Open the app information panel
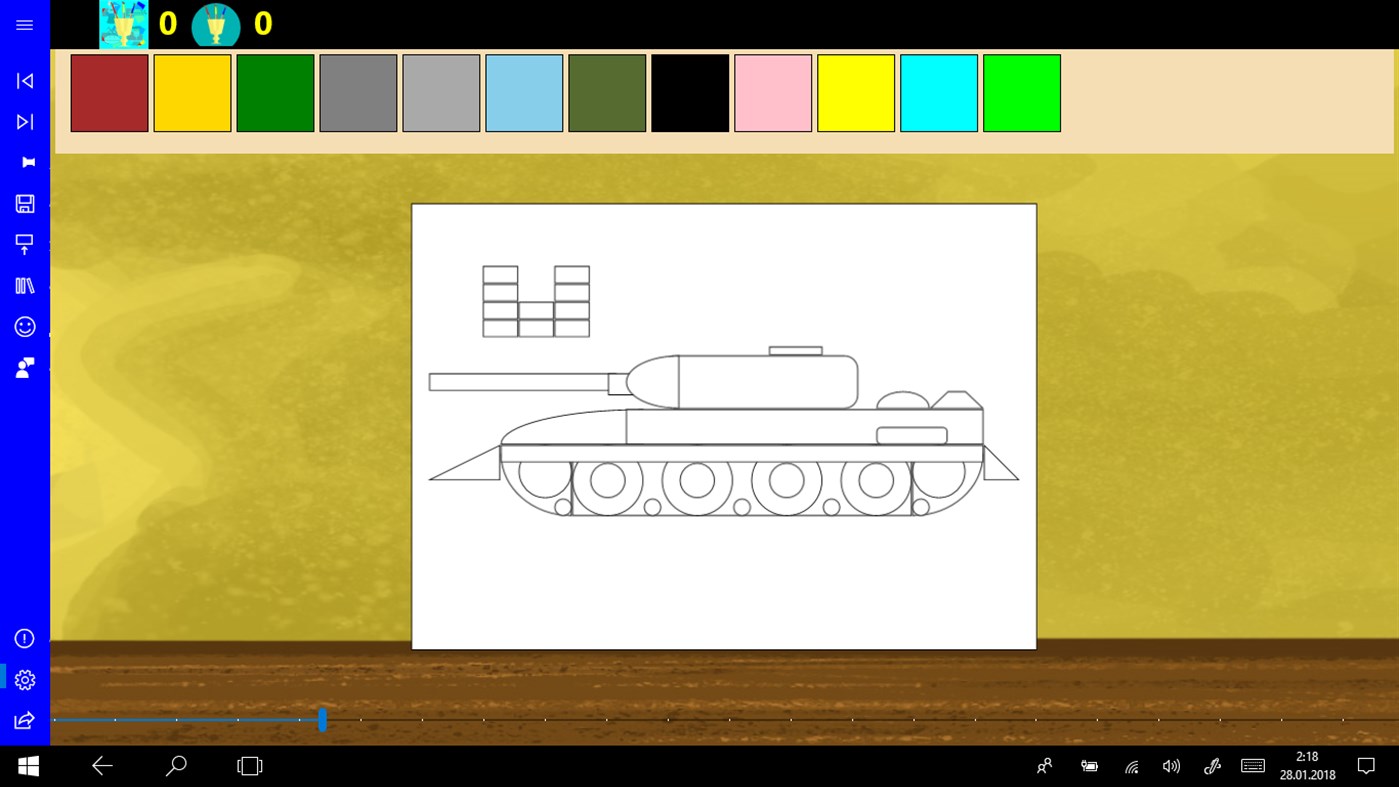 pos(24,638)
